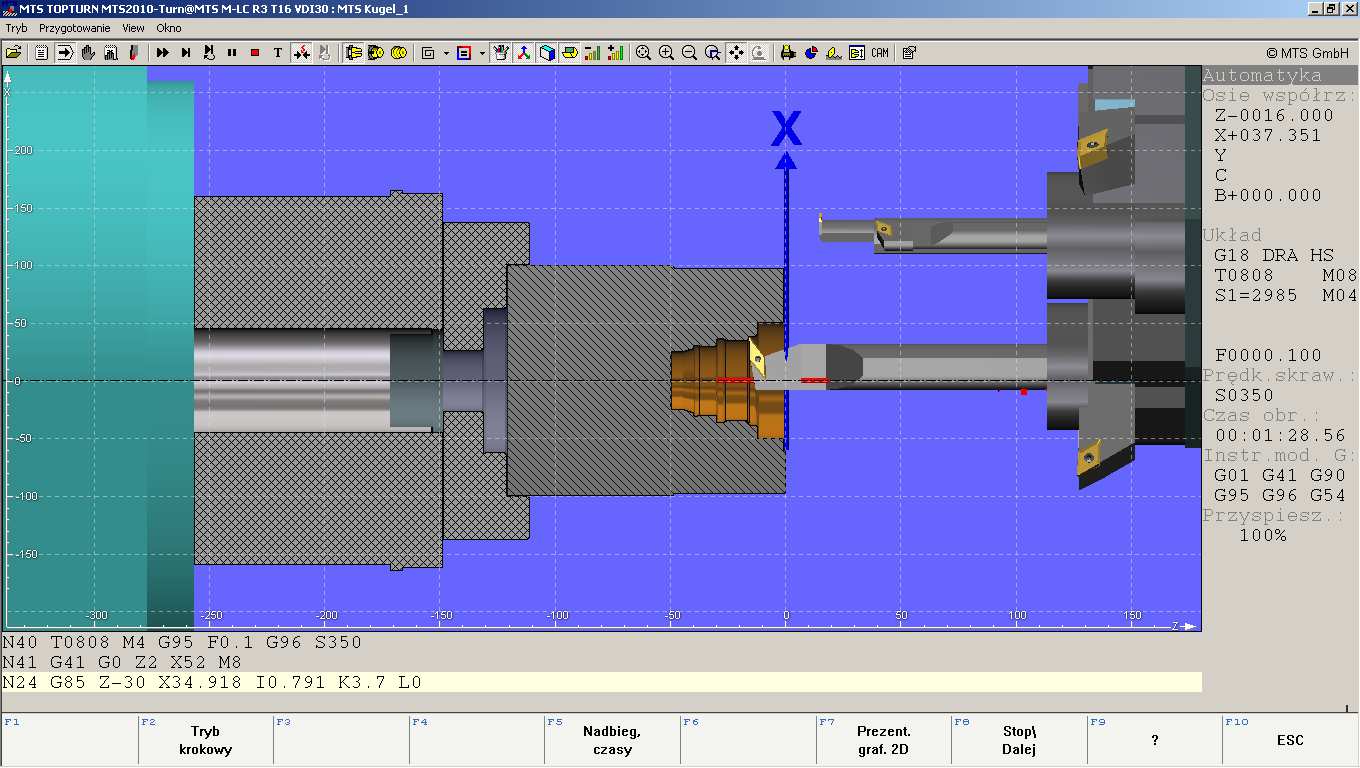
Task: Click the blue tool table icon
Action: tap(857, 52)
